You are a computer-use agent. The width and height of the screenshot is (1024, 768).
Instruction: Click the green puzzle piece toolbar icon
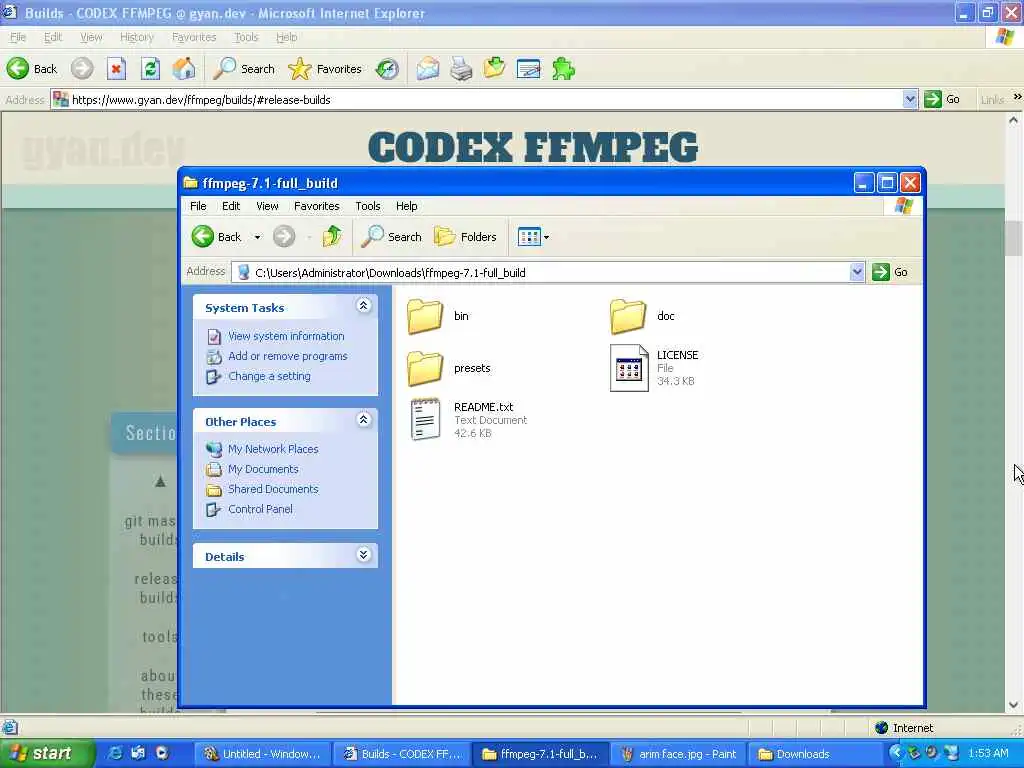point(563,69)
